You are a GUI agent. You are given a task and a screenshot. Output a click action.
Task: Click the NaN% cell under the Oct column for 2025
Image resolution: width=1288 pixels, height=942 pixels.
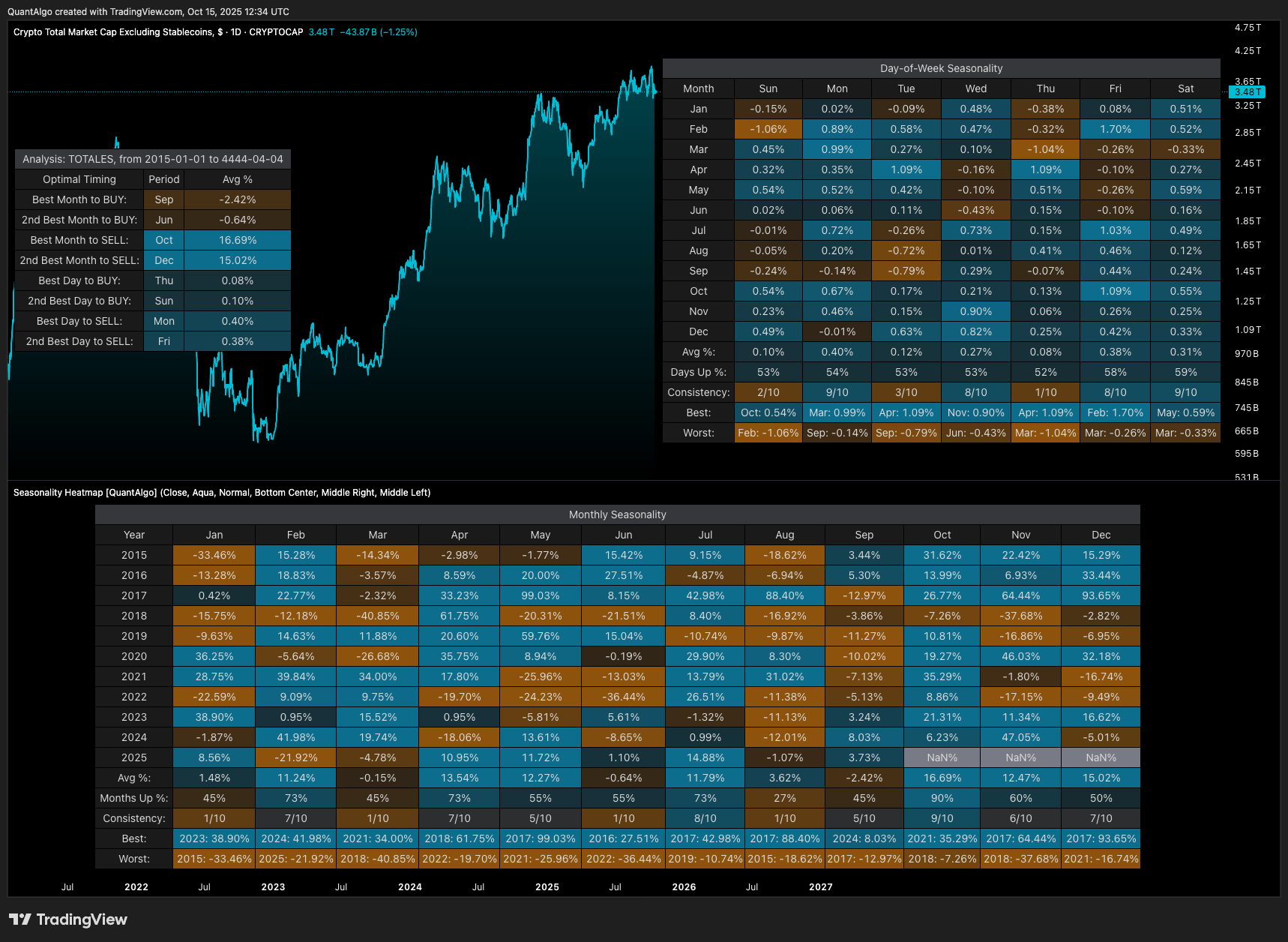(942, 757)
